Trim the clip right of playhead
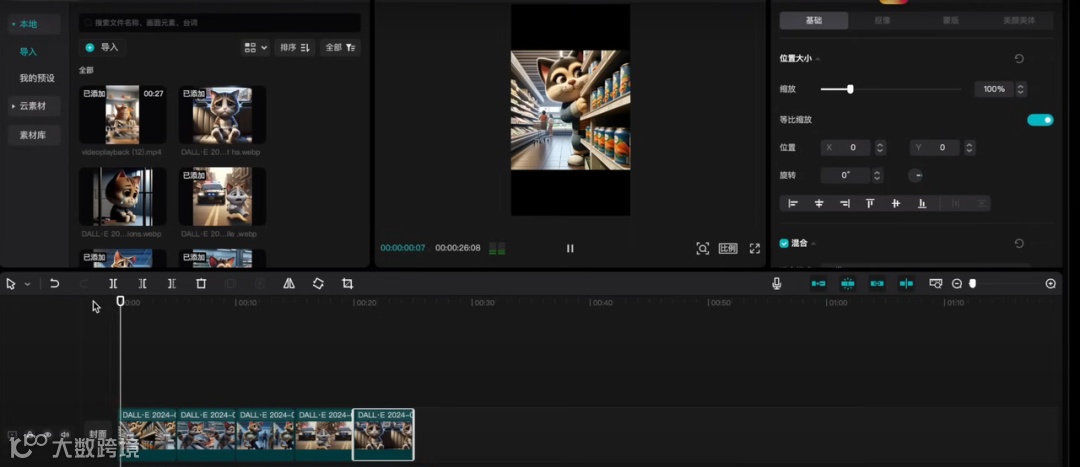Viewport: 1080px width, 467px height. 172,284
